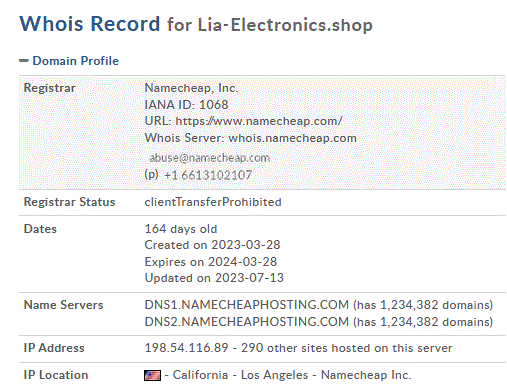Viewport: 507px width, 388px height.
Task: Click the abuse@namecheap.com email address
Action: 209,157
